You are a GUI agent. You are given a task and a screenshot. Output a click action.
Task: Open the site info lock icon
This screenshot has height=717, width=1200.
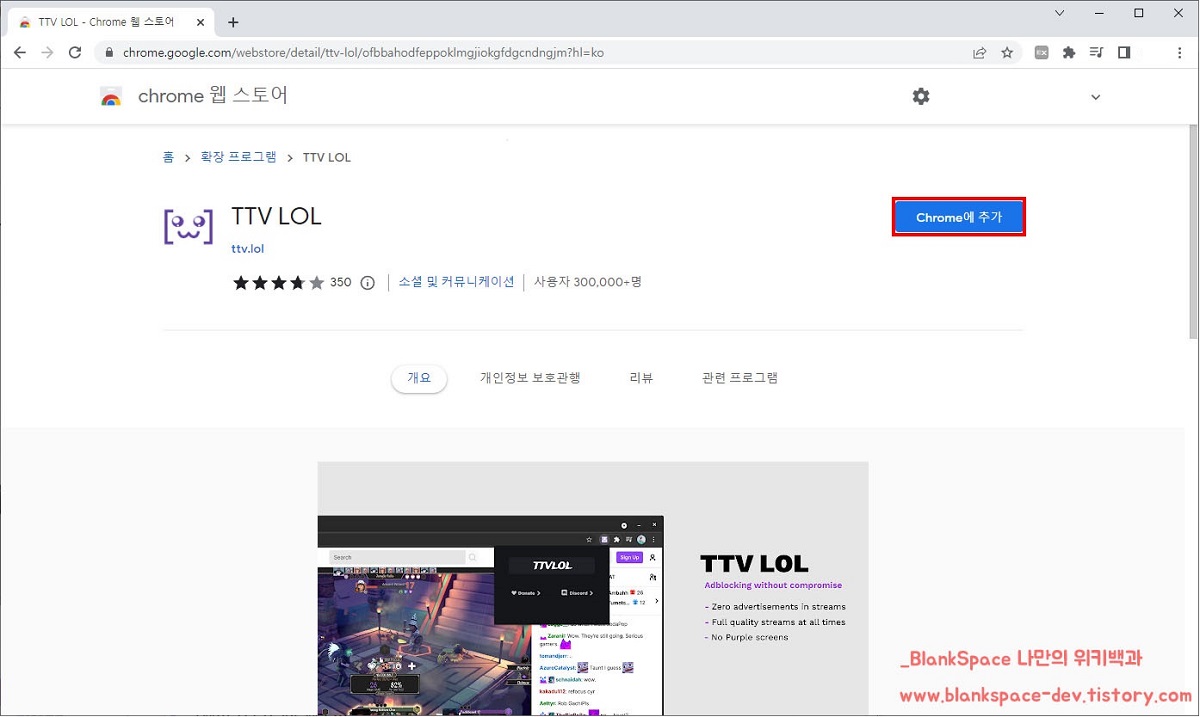[111, 52]
